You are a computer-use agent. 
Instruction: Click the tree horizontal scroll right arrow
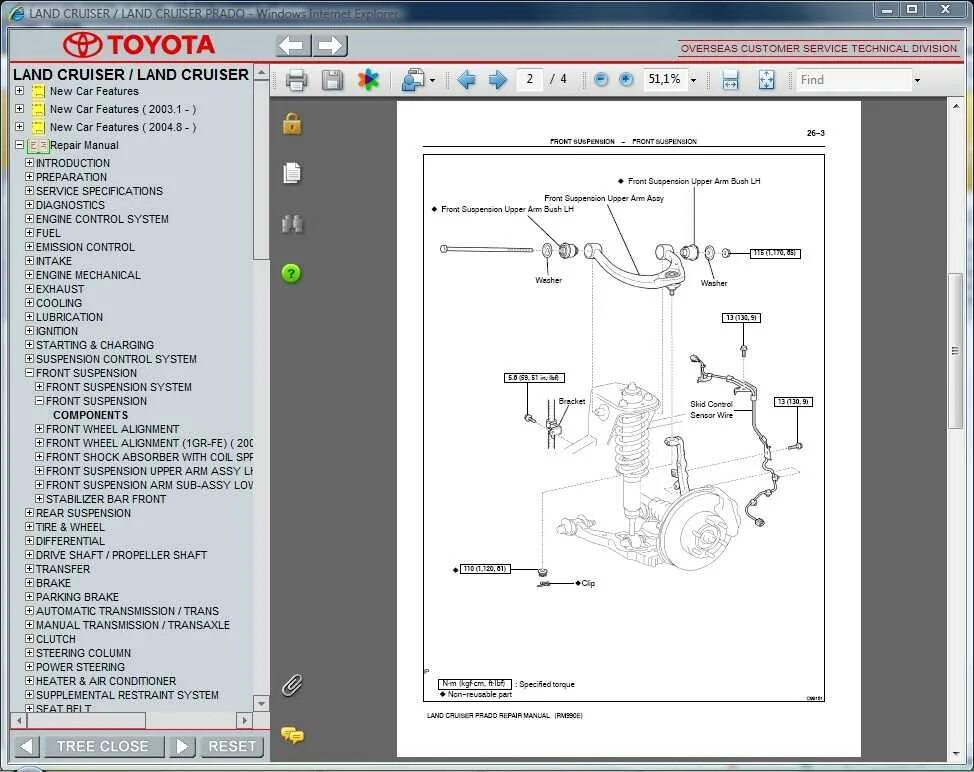point(244,720)
